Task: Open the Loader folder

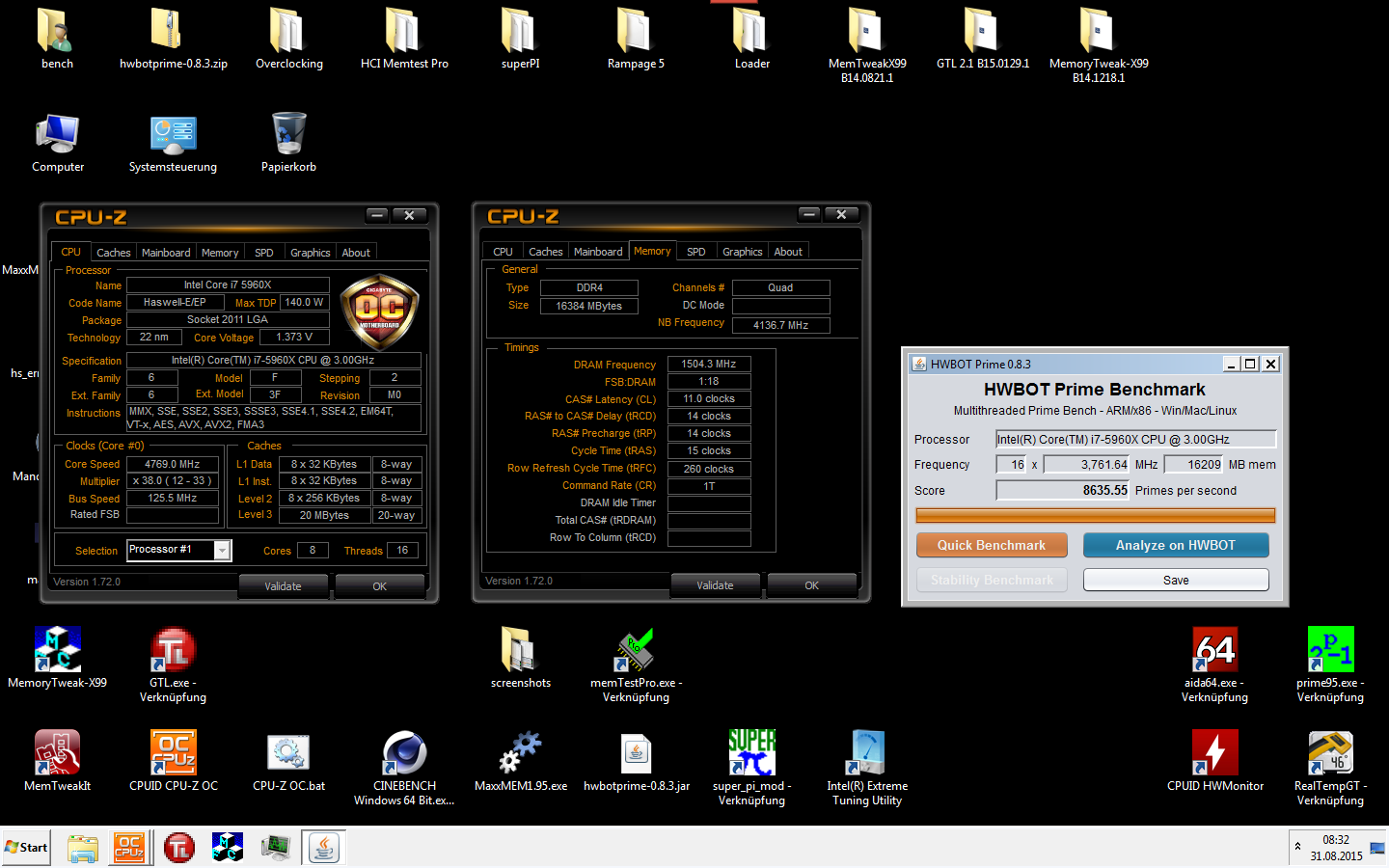Action: point(751,39)
